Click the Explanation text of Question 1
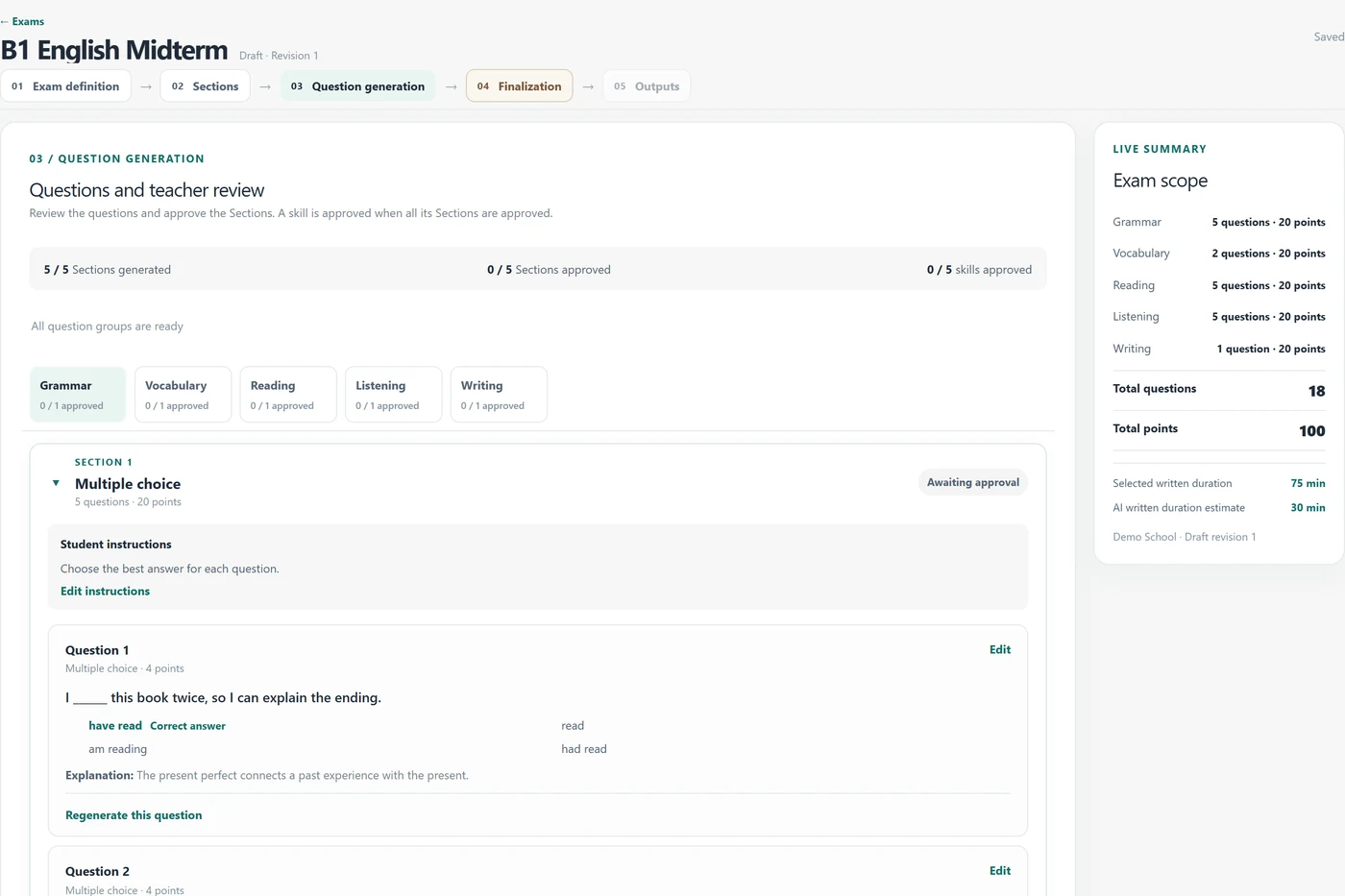The height and width of the screenshot is (896, 1345). click(x=267, y=776)
